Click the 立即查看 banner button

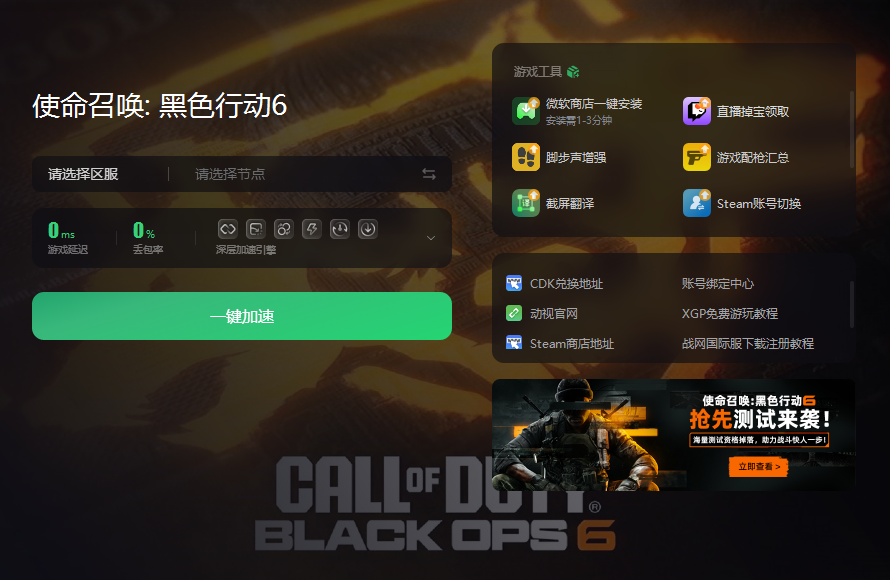coord(758,466)
